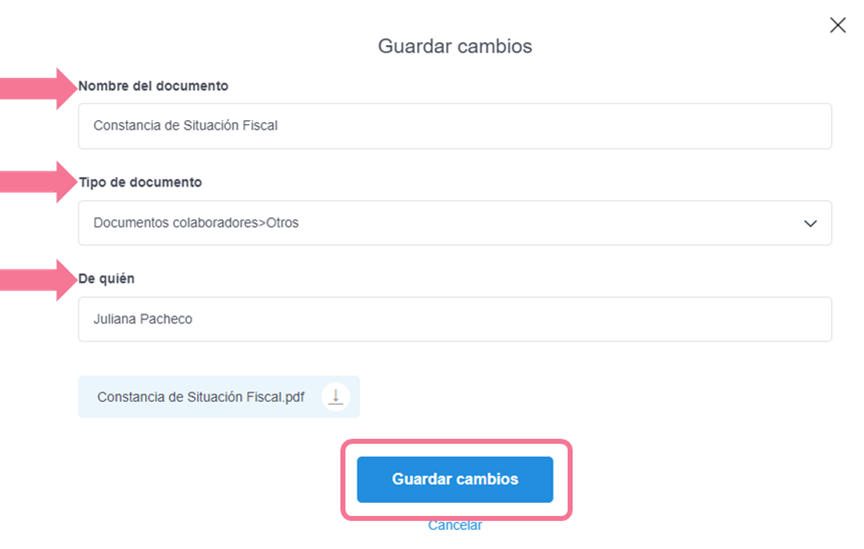Click the Guardar cambios dialog title
Viewport: 864px width, 549px height.
tap(455, 46)
